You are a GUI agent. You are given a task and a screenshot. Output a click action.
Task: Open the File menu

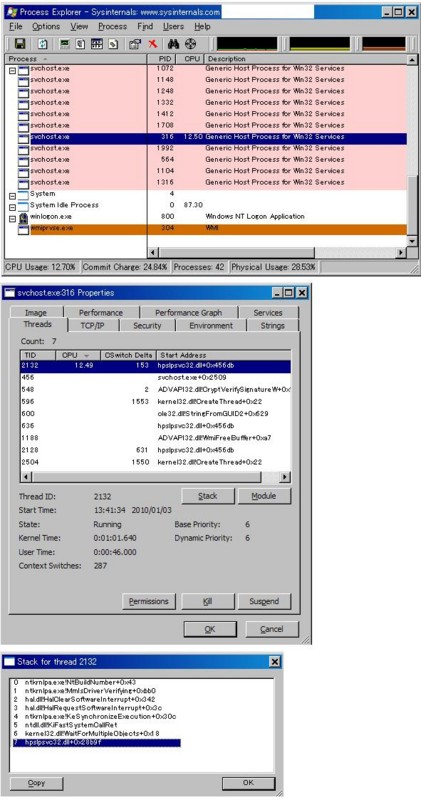pos(16,27)
